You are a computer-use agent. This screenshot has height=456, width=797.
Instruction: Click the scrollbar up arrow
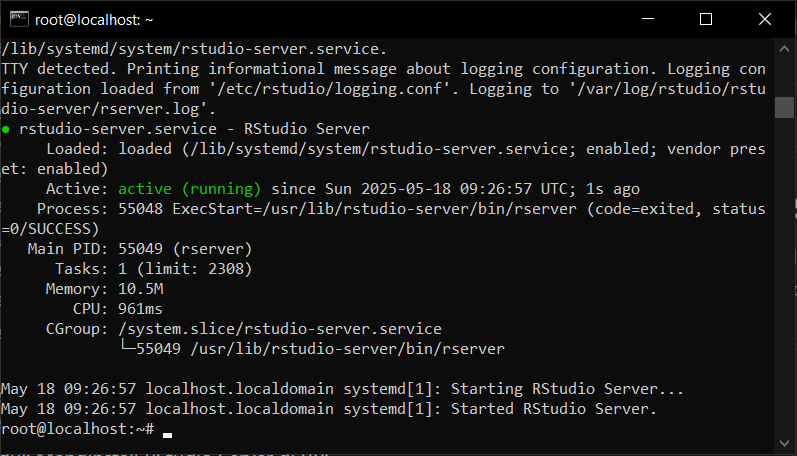pyautogui.click(x=784, y=49)
